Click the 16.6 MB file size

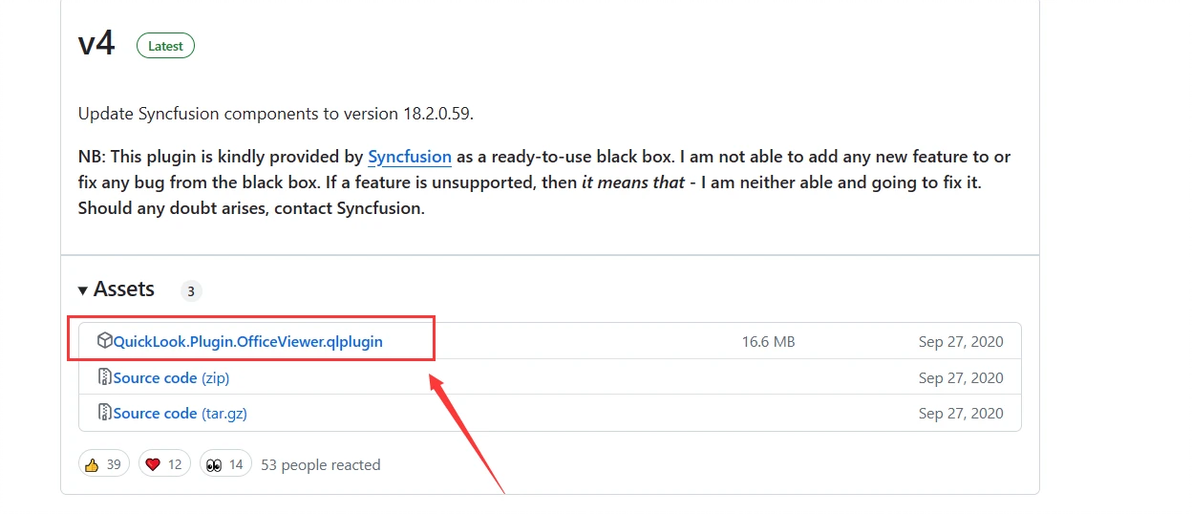click(768, 341)
